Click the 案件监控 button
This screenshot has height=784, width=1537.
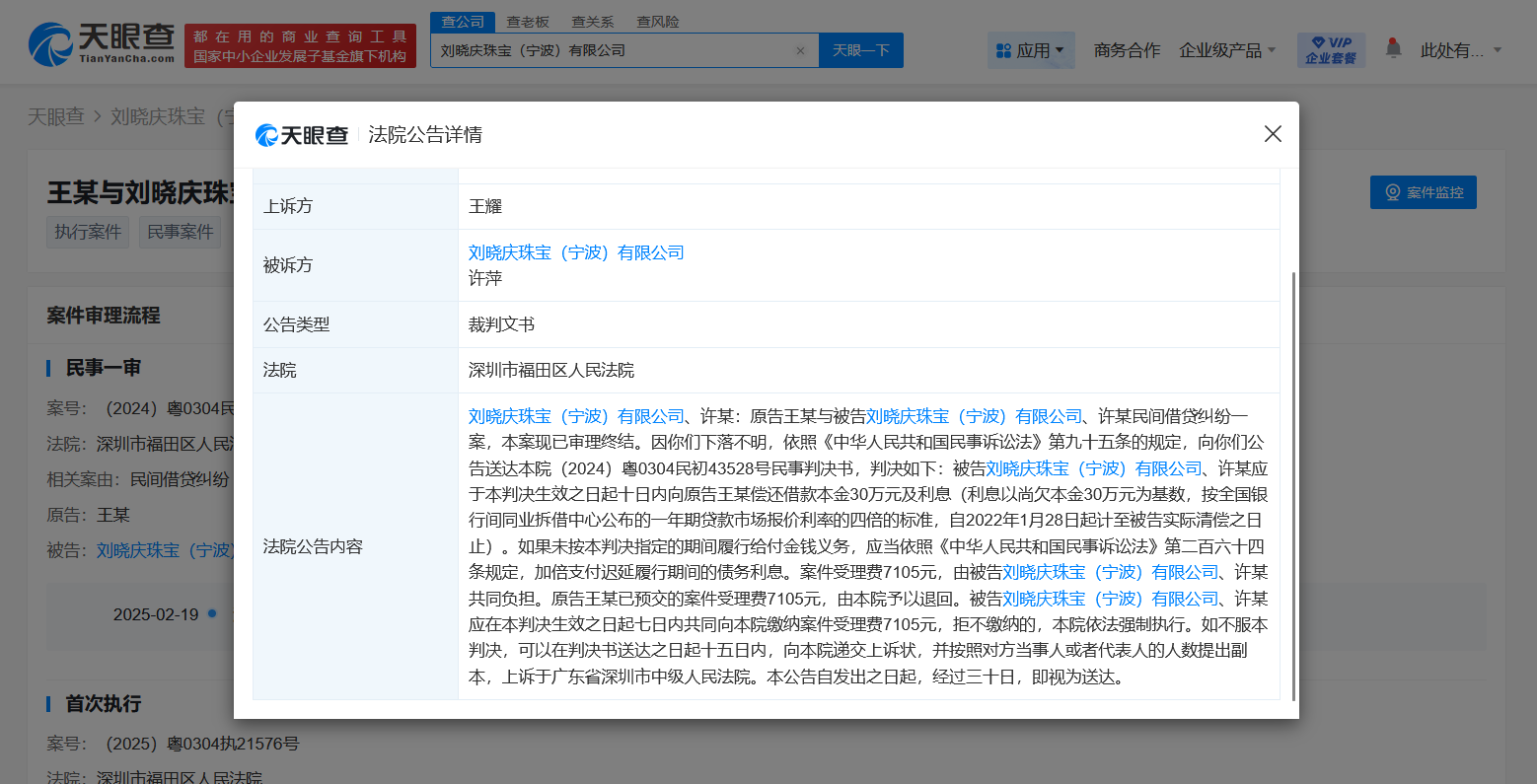click(x=1424, y=192)
